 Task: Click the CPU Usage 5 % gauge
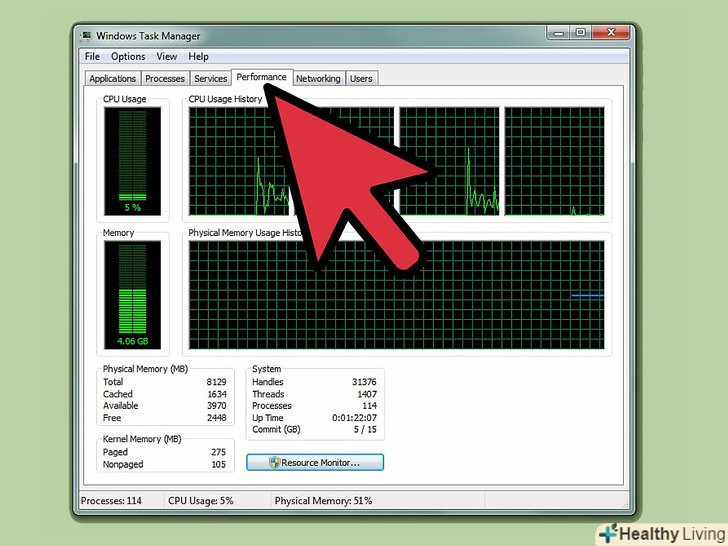pyautogui.click(x=132, y=161)
